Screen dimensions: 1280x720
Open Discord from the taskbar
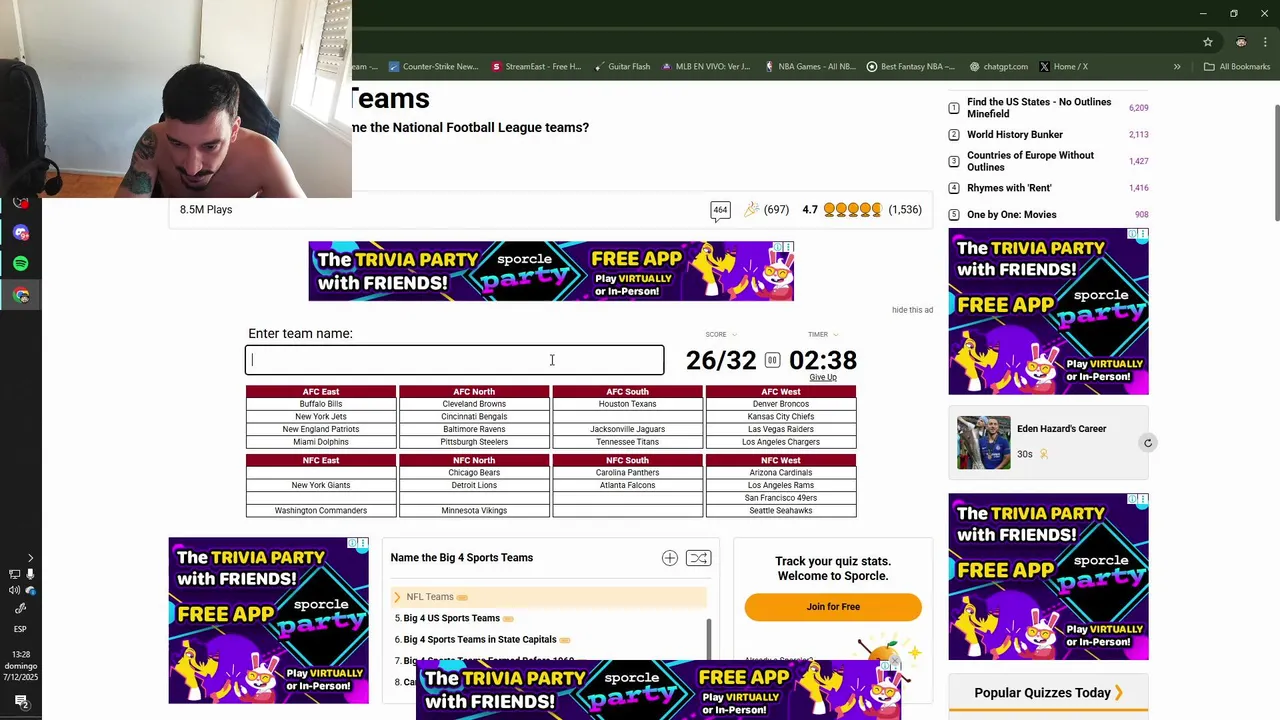(21, 233)
